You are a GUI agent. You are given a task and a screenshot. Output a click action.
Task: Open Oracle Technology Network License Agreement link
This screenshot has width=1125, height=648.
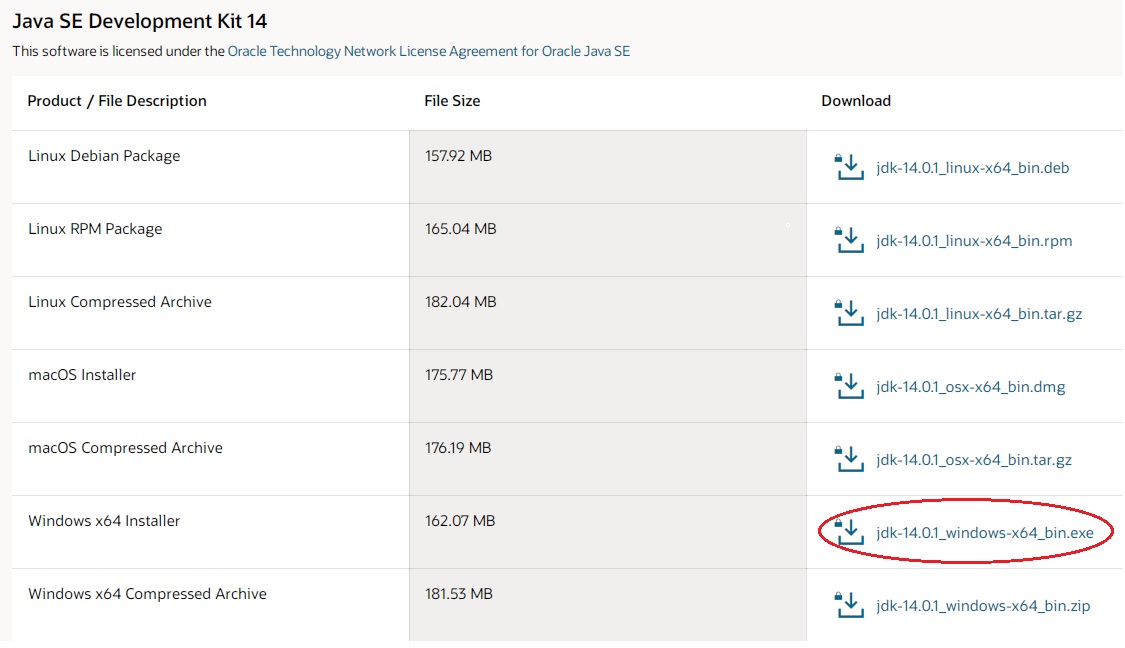point(428,51)
